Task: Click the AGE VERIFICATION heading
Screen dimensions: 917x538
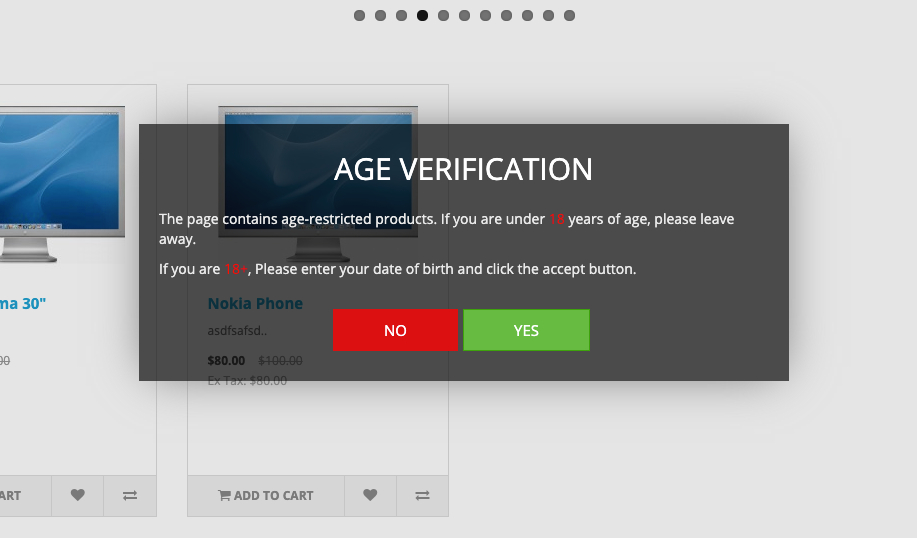Action: (x=463, y=170)
